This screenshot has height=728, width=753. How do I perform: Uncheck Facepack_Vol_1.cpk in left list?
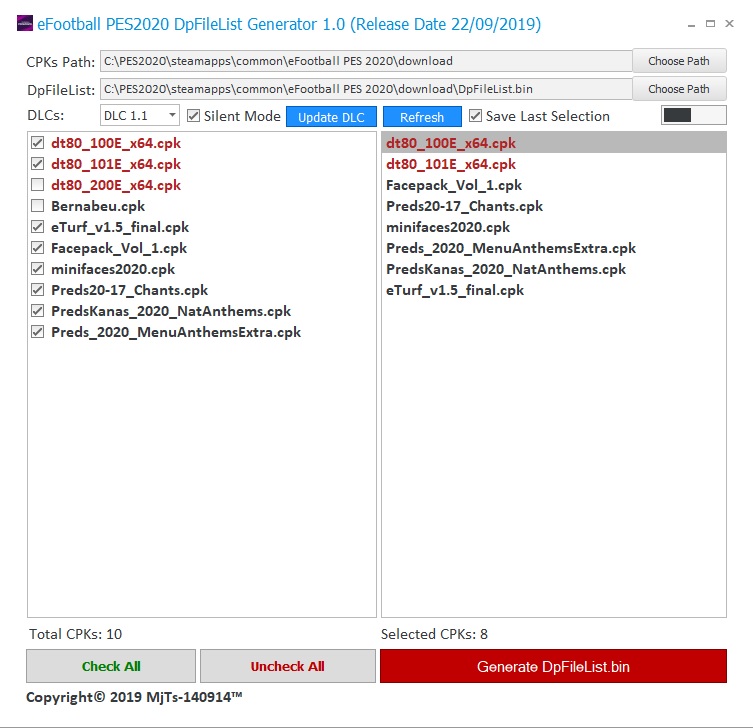[x=37, y=248]
